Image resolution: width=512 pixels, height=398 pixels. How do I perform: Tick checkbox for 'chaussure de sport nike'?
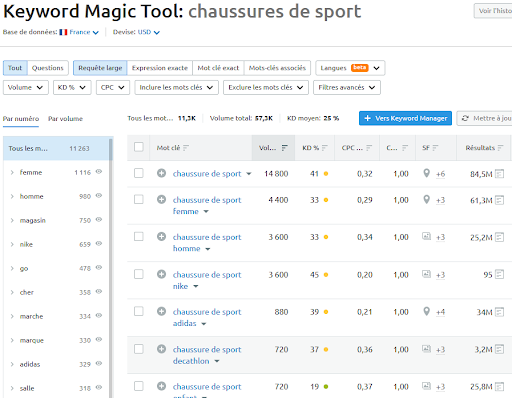click(139, 274)
